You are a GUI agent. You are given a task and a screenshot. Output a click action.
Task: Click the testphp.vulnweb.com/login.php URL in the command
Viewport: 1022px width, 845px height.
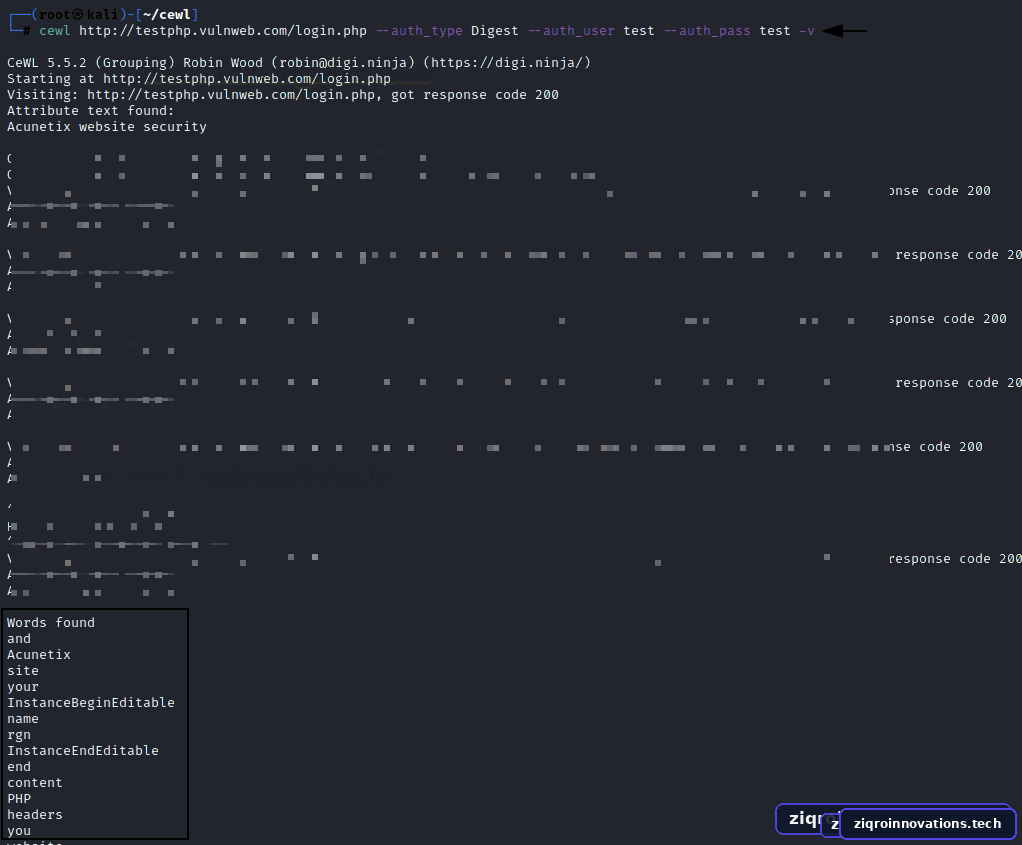tap(223, 31)
